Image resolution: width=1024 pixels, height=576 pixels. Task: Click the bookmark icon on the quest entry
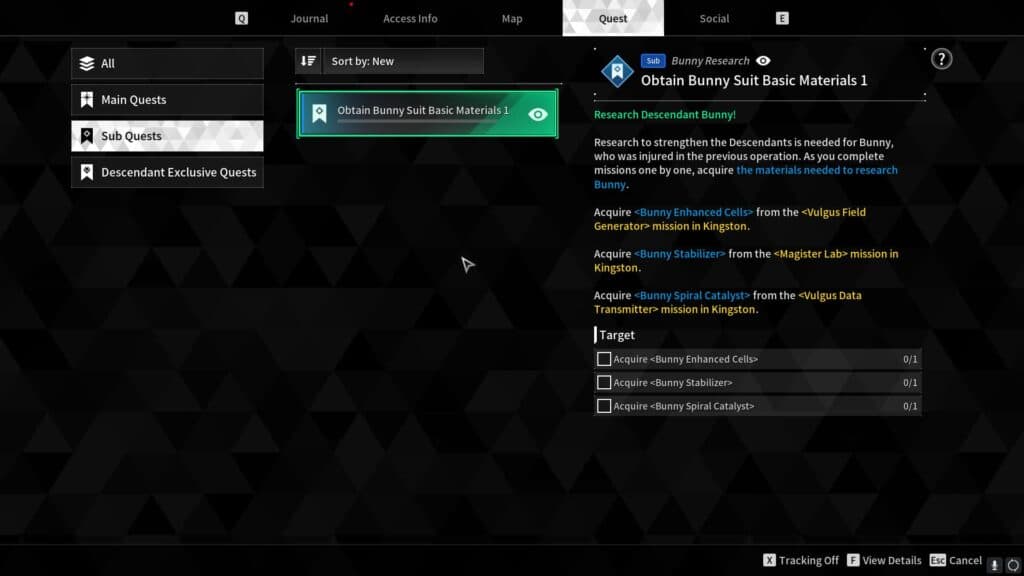pyautogui.click(x=319, y=113)
